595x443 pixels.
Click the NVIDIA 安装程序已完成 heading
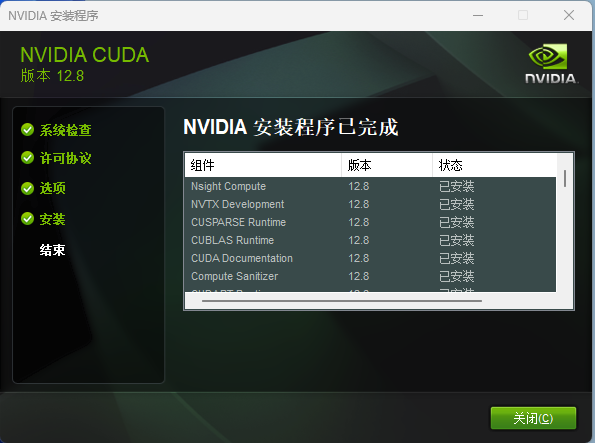(x=291, y=127)
